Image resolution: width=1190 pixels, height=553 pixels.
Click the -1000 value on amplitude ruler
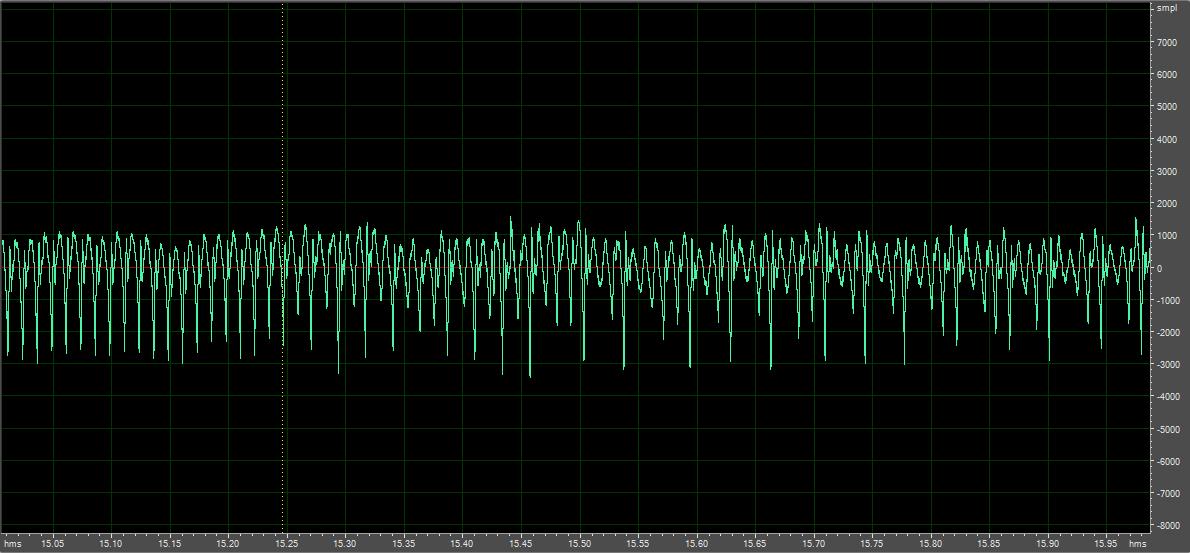(x=1168, y=300)
